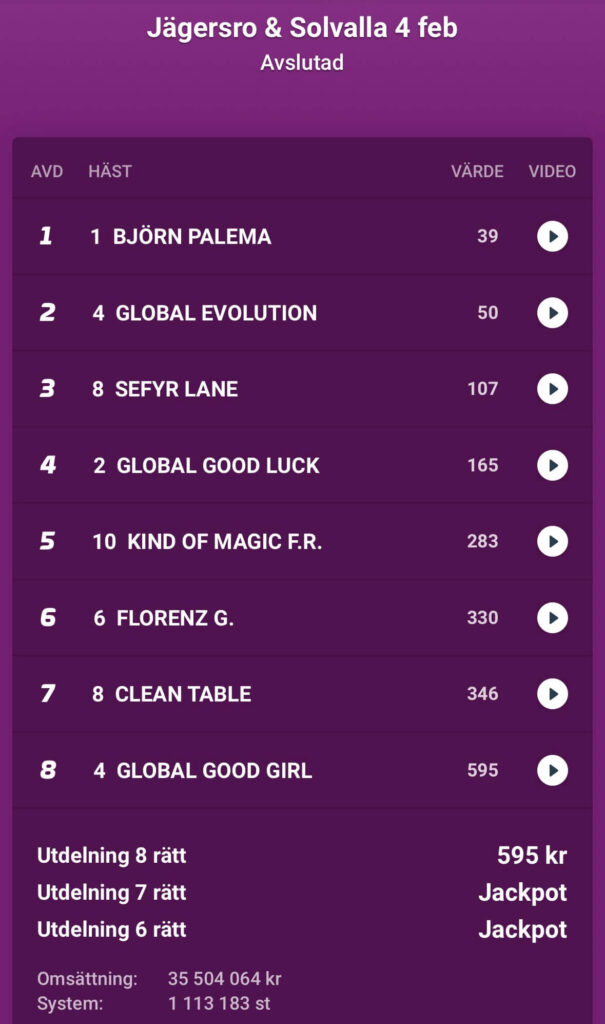This screenshot has height=1024, width=605.
Task: Play Global Good Girl race video
Action: 552,770
